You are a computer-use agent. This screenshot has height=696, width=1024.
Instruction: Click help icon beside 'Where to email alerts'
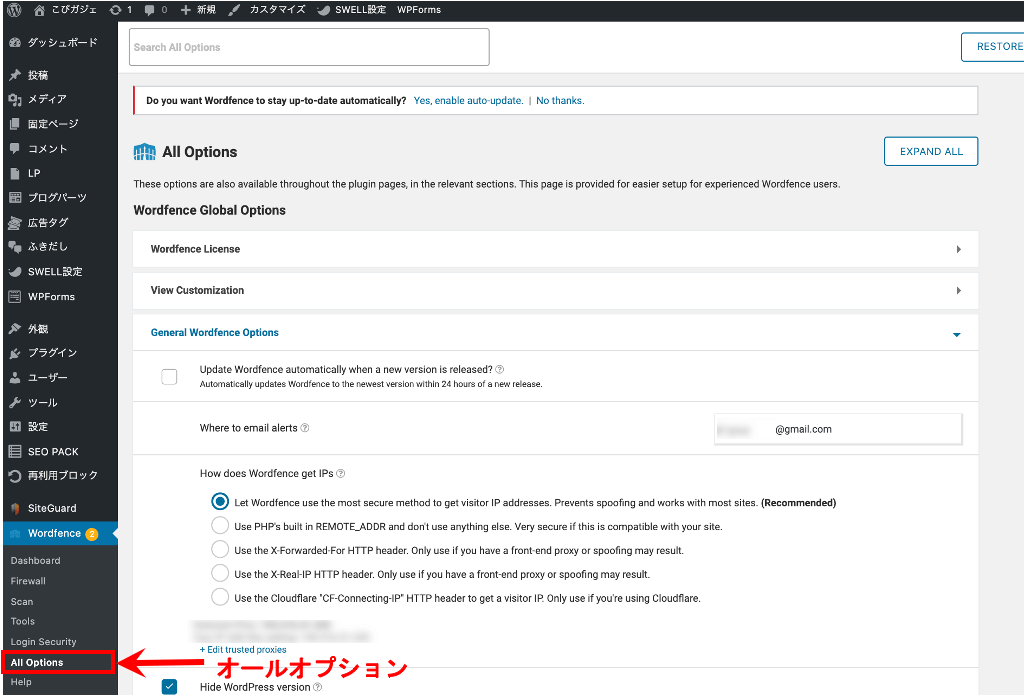[305, 428]
